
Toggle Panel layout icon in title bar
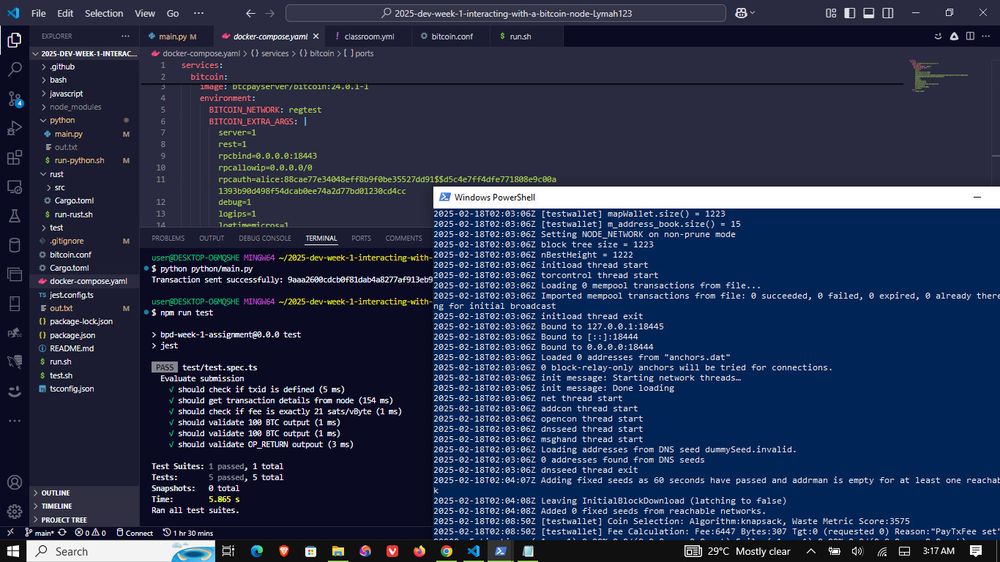(x=869, y=13)
